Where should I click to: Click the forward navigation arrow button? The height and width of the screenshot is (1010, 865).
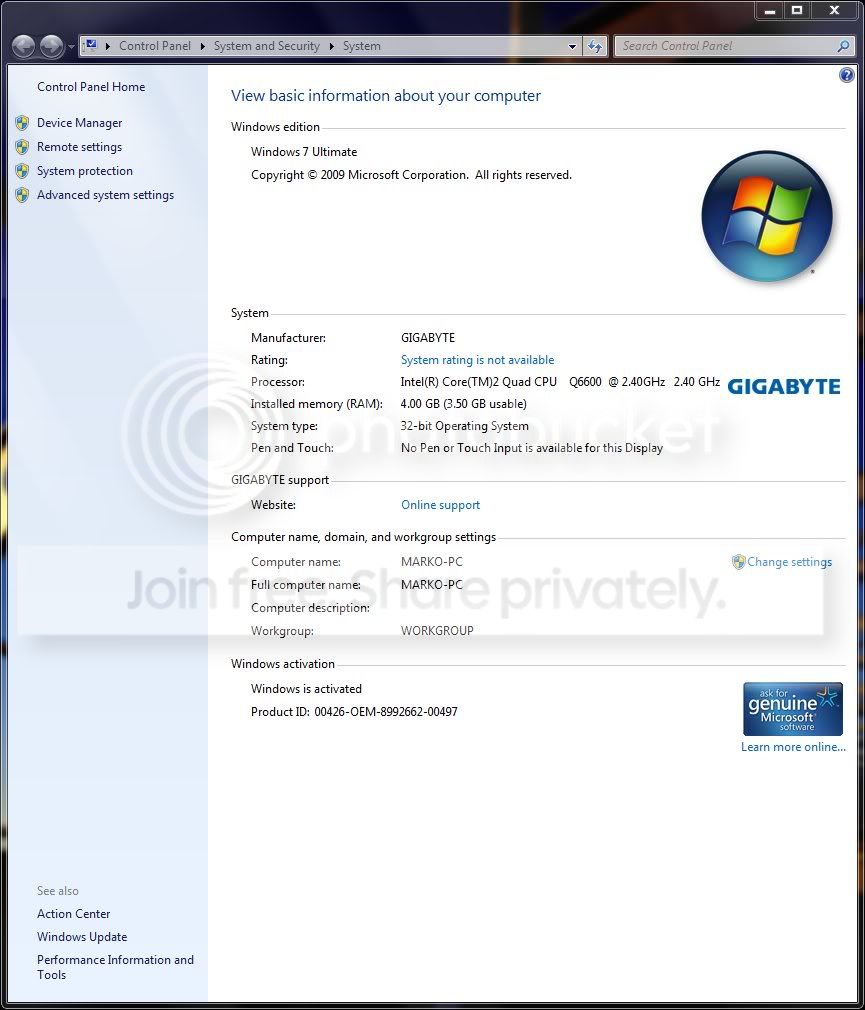(52, 46)
